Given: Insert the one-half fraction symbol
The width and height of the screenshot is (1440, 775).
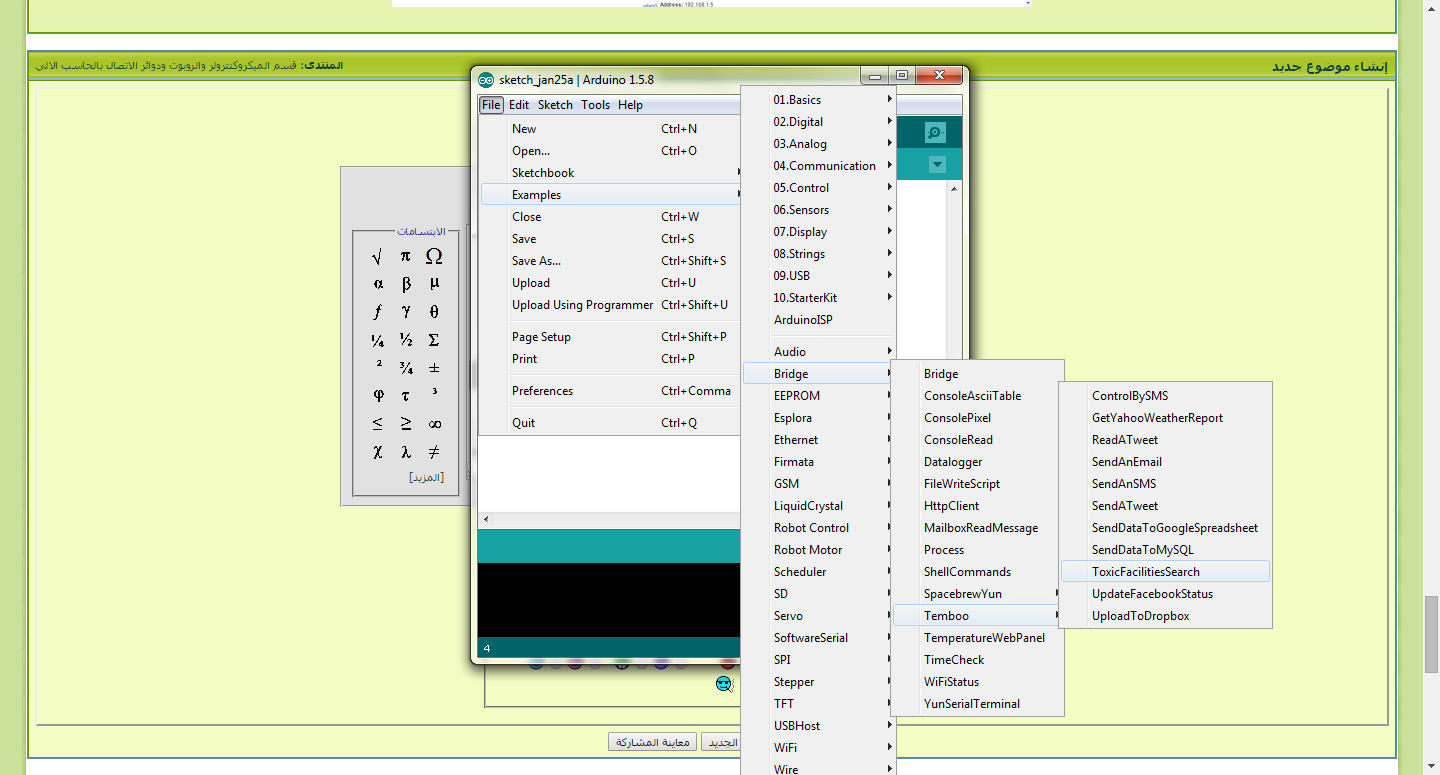Looking at the screenshot, I should [406, 340].
